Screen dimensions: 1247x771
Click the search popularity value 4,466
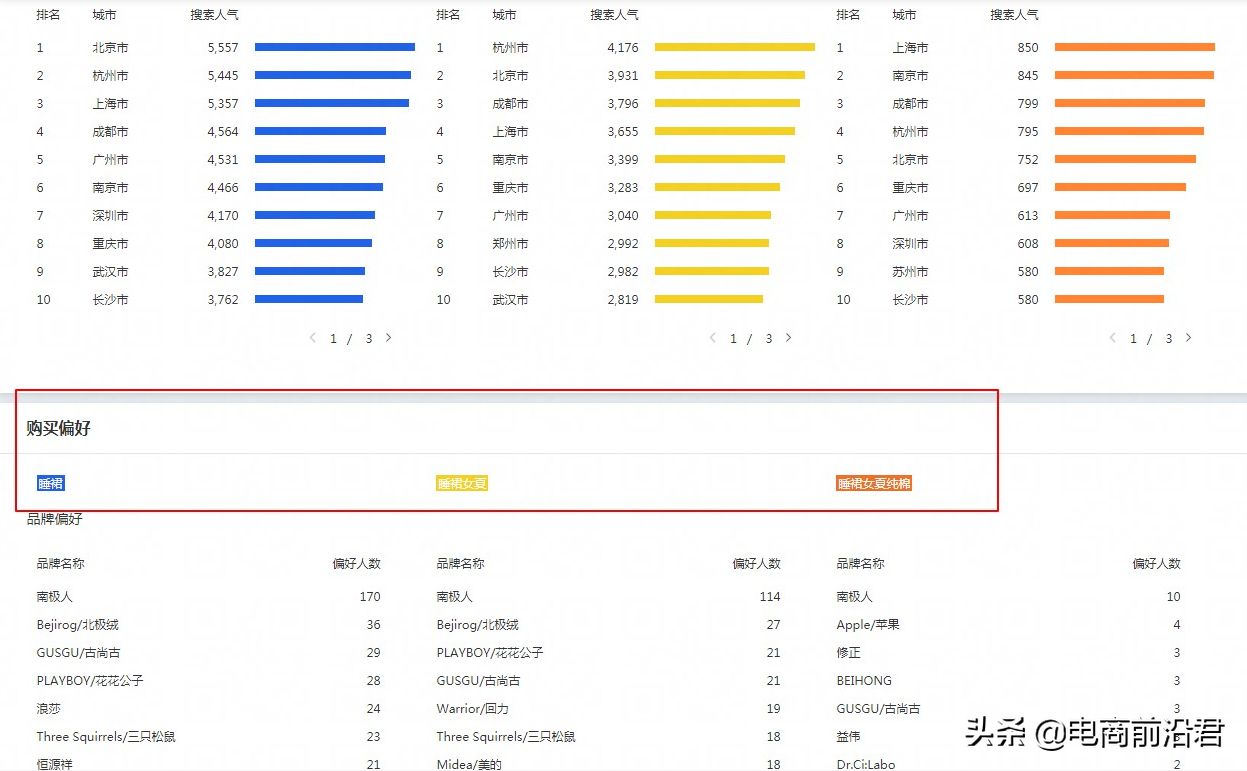pyautogui.click(x=223, y=188)
